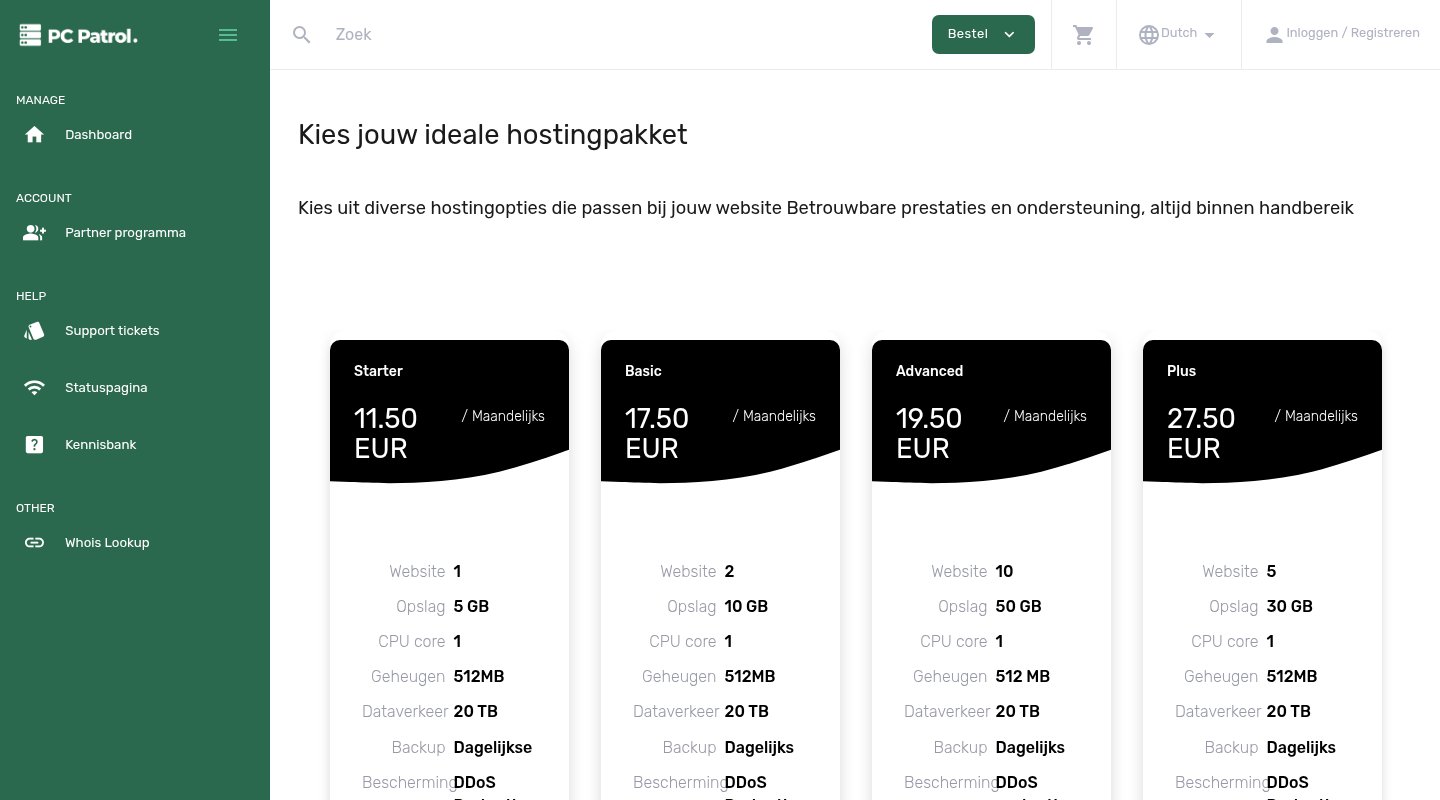Click the Inloggen / Registreren link

tap(1352, 33)
